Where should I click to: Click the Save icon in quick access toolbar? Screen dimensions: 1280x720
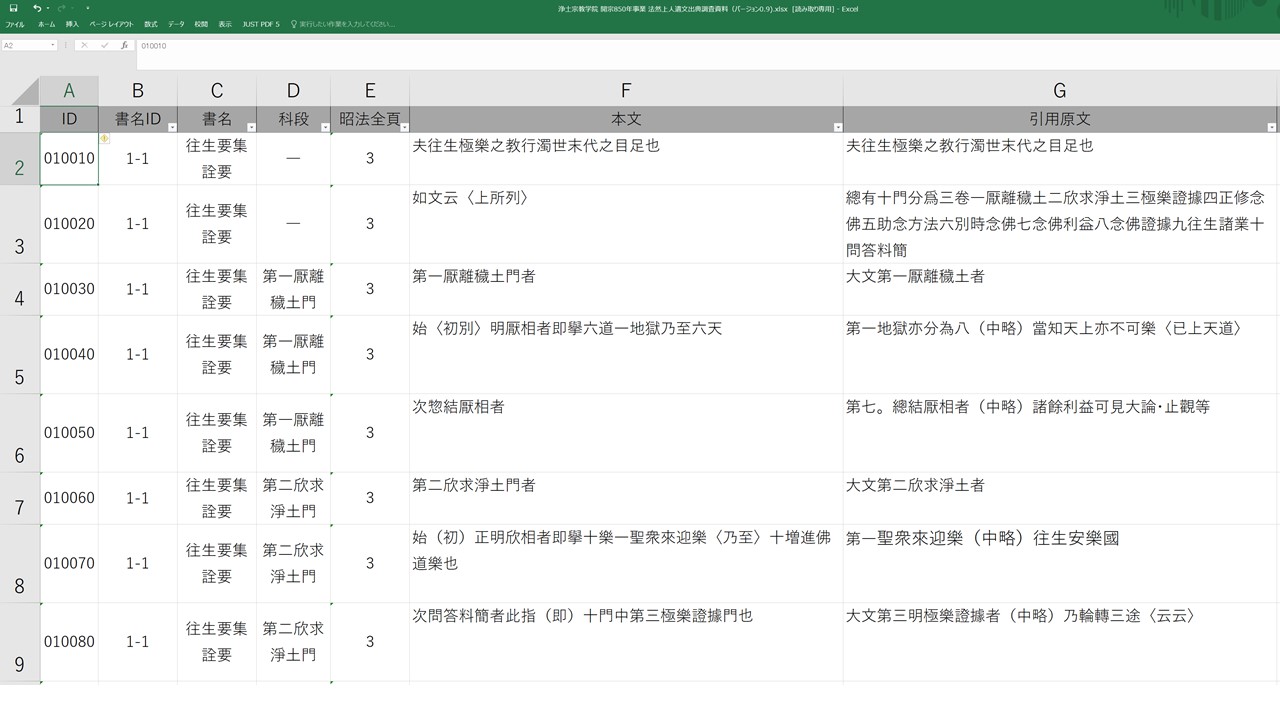click(13, 8)
